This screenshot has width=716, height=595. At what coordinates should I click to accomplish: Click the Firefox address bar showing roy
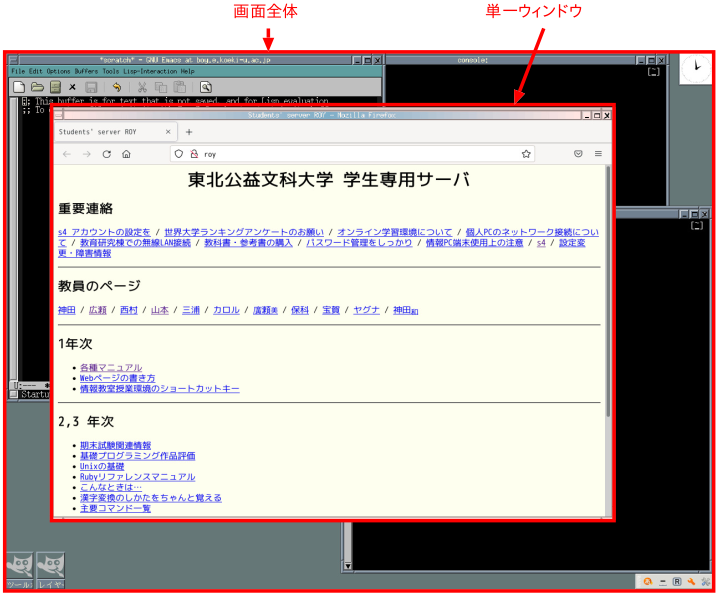click(352, 154)
